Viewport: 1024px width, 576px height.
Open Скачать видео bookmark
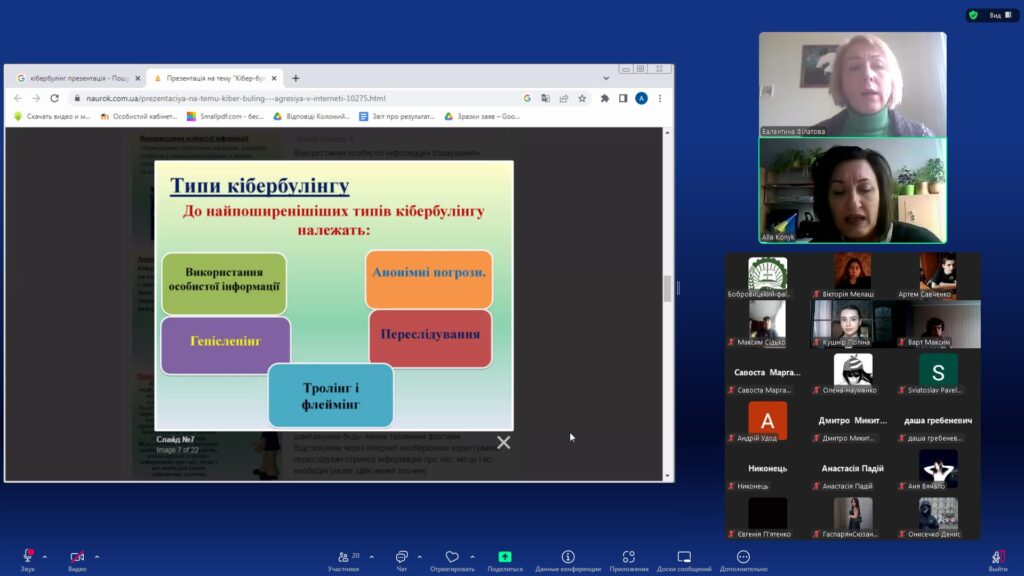[52, 116]
